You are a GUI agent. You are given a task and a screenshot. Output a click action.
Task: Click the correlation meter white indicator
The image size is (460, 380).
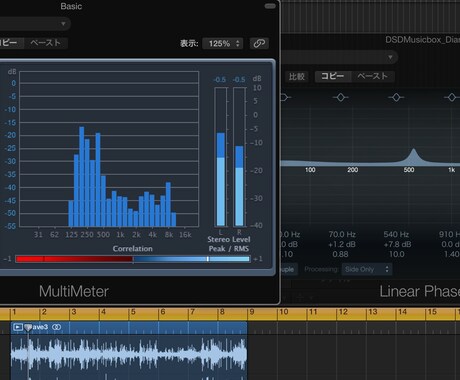(208, 259)
